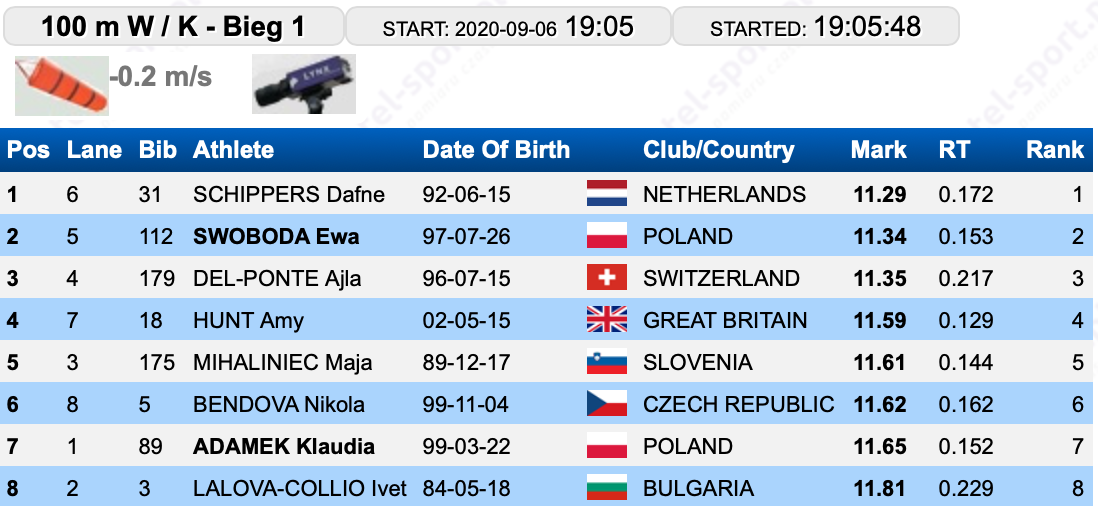Click Poland flag in SWOBODA row

606,236
